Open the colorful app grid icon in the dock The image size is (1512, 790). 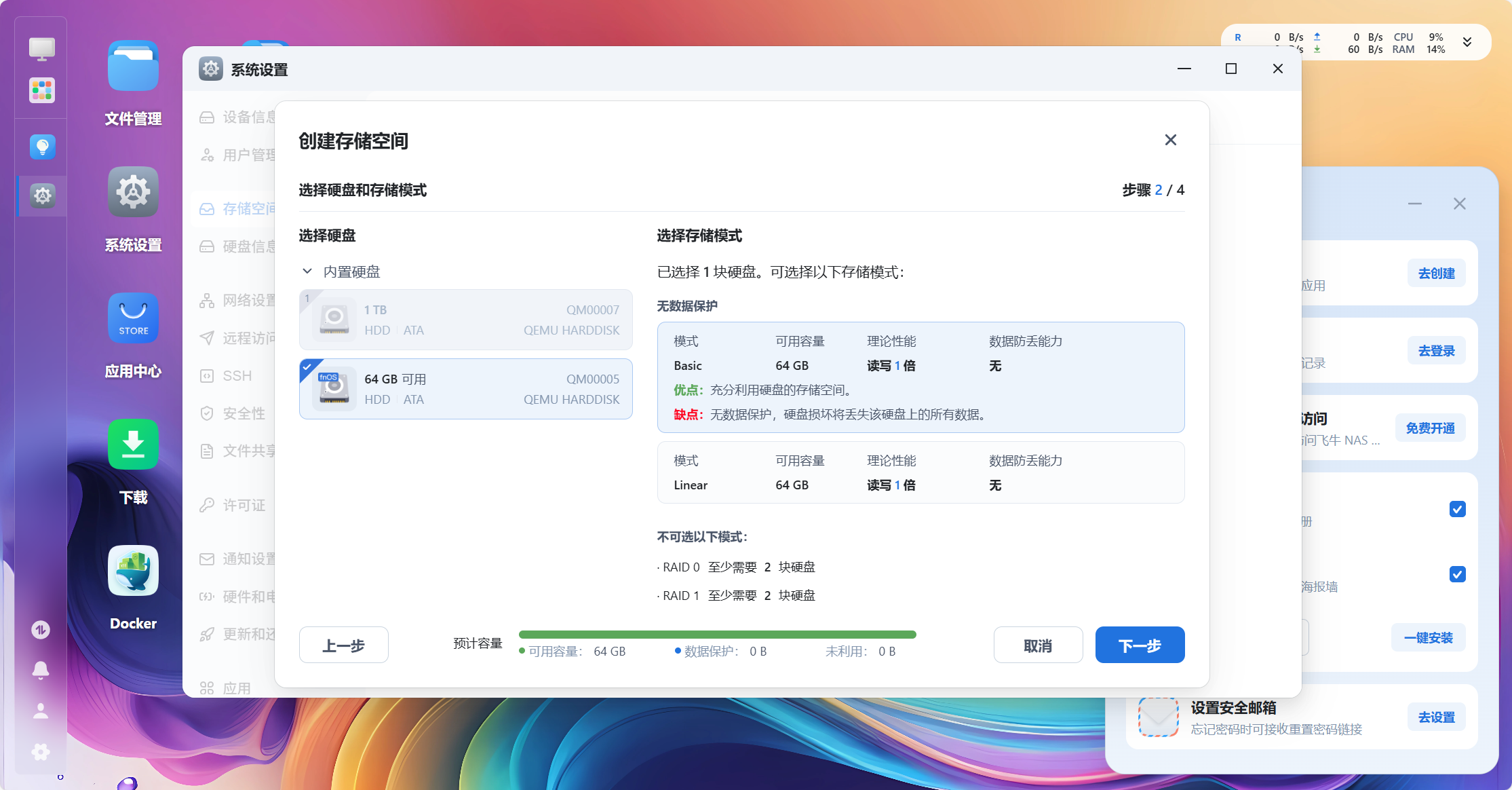(42, 90)
